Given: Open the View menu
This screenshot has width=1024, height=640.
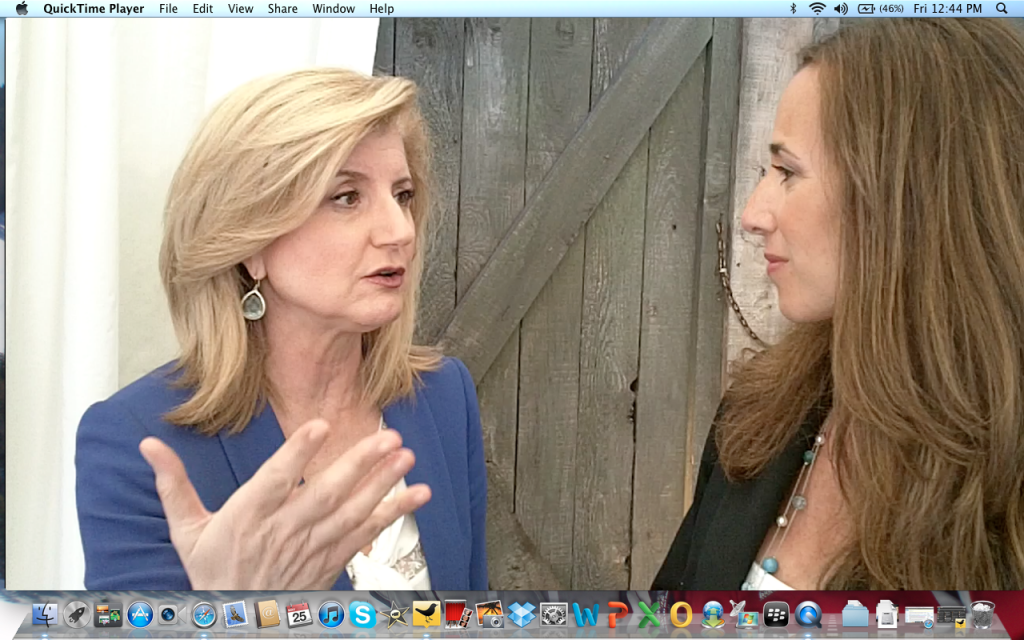Looking at the screenshot, I should coord(240,8).
